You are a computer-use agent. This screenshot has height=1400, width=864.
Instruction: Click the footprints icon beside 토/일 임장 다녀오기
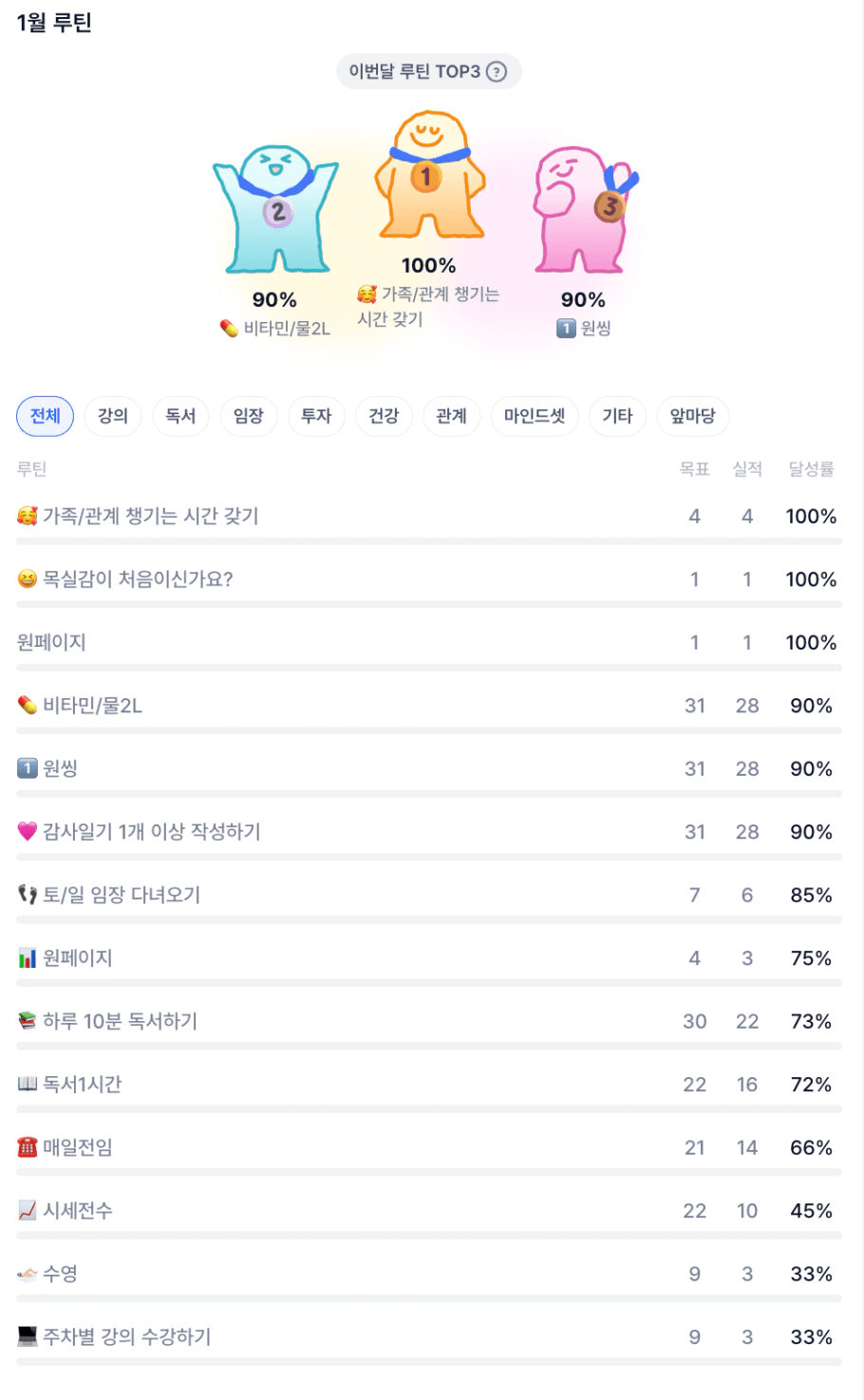click(28, 895)
